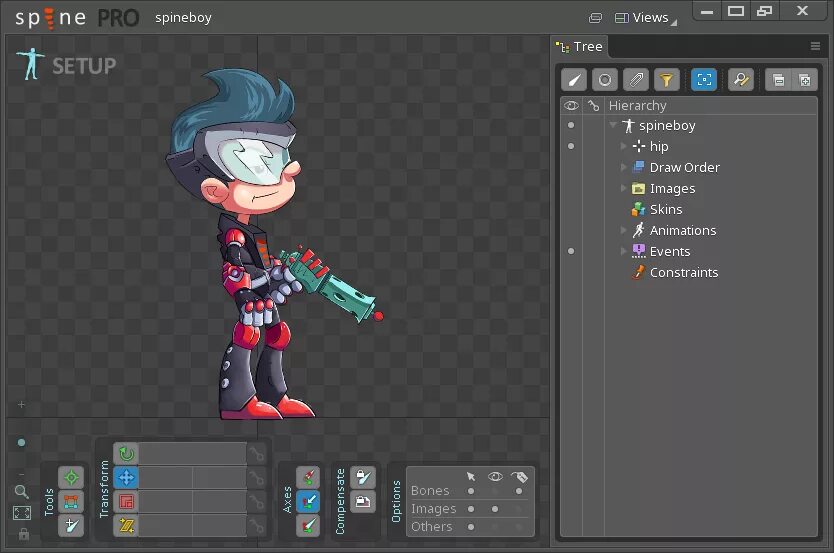Image resolution: width=834 pixels, height=553 pixels.
Task: Toggle visibility dot for spineboy row
Action: [571, 125]
